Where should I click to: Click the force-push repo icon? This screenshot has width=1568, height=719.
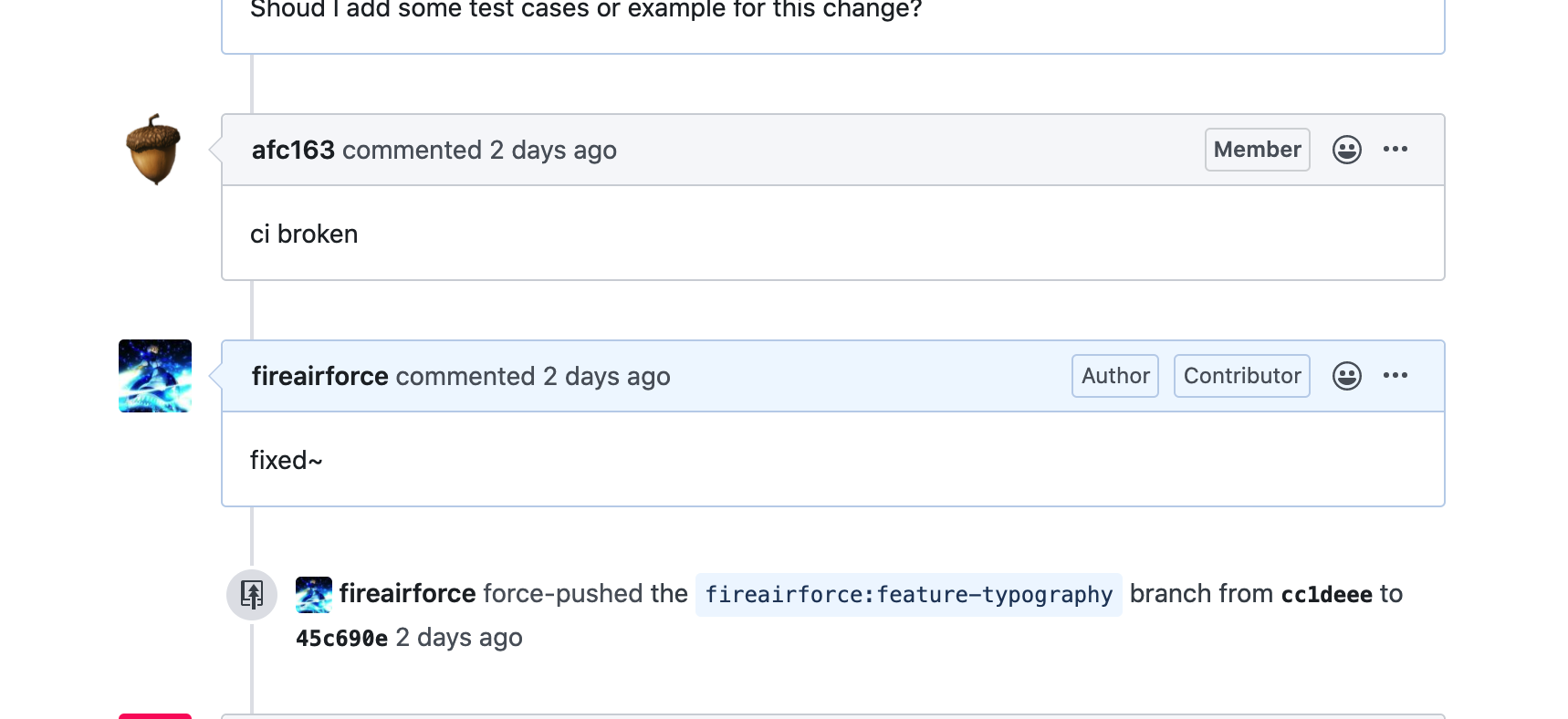[252, 595]
